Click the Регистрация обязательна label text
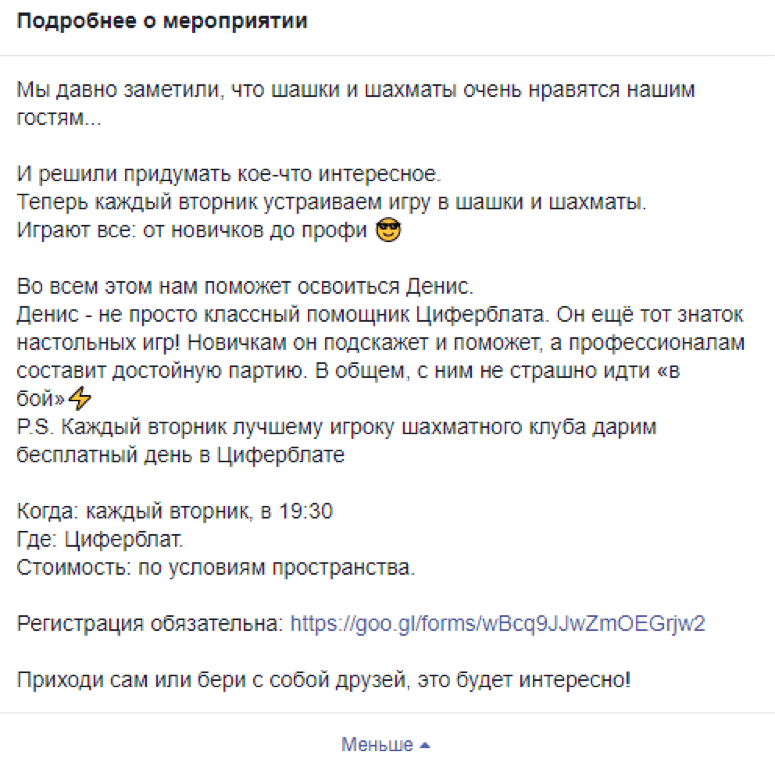 click(150, 624)
